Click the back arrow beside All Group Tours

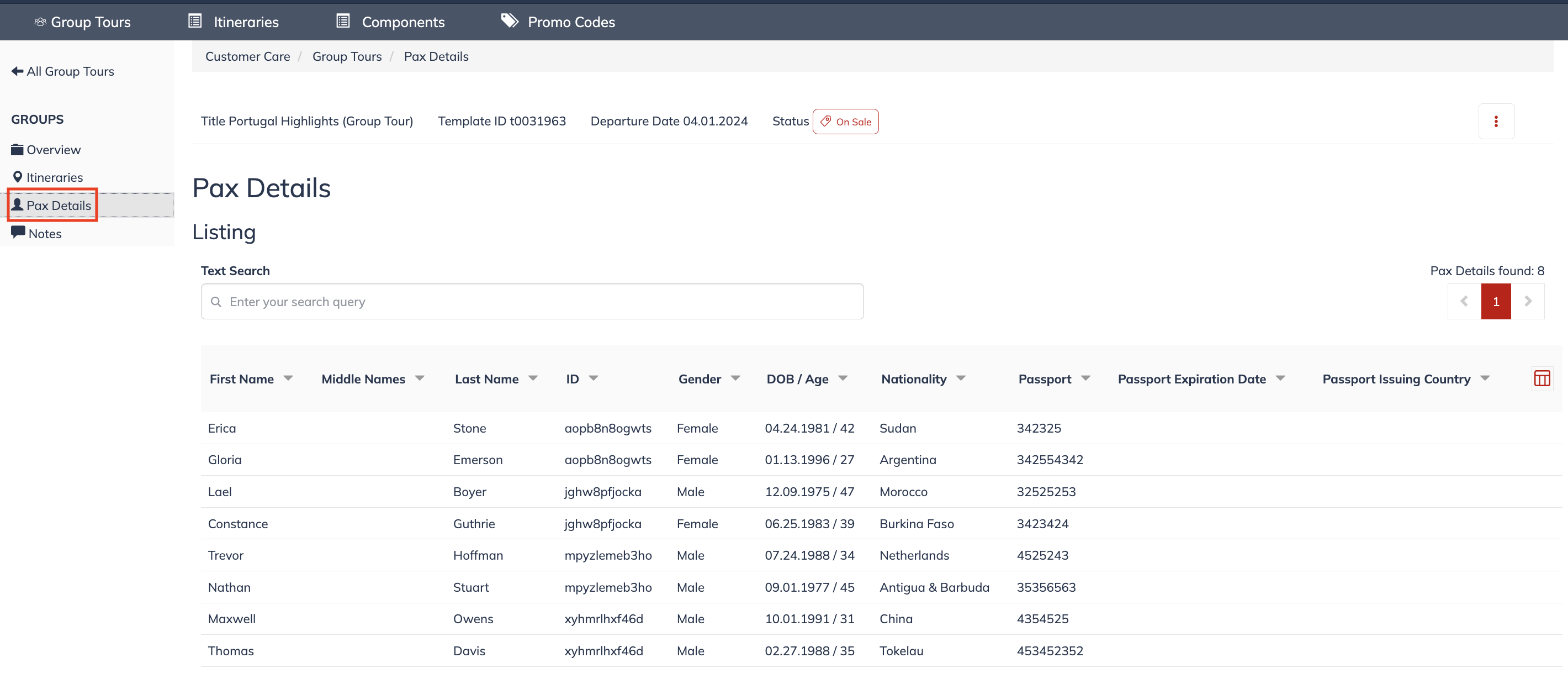click(x=17, y=71)
